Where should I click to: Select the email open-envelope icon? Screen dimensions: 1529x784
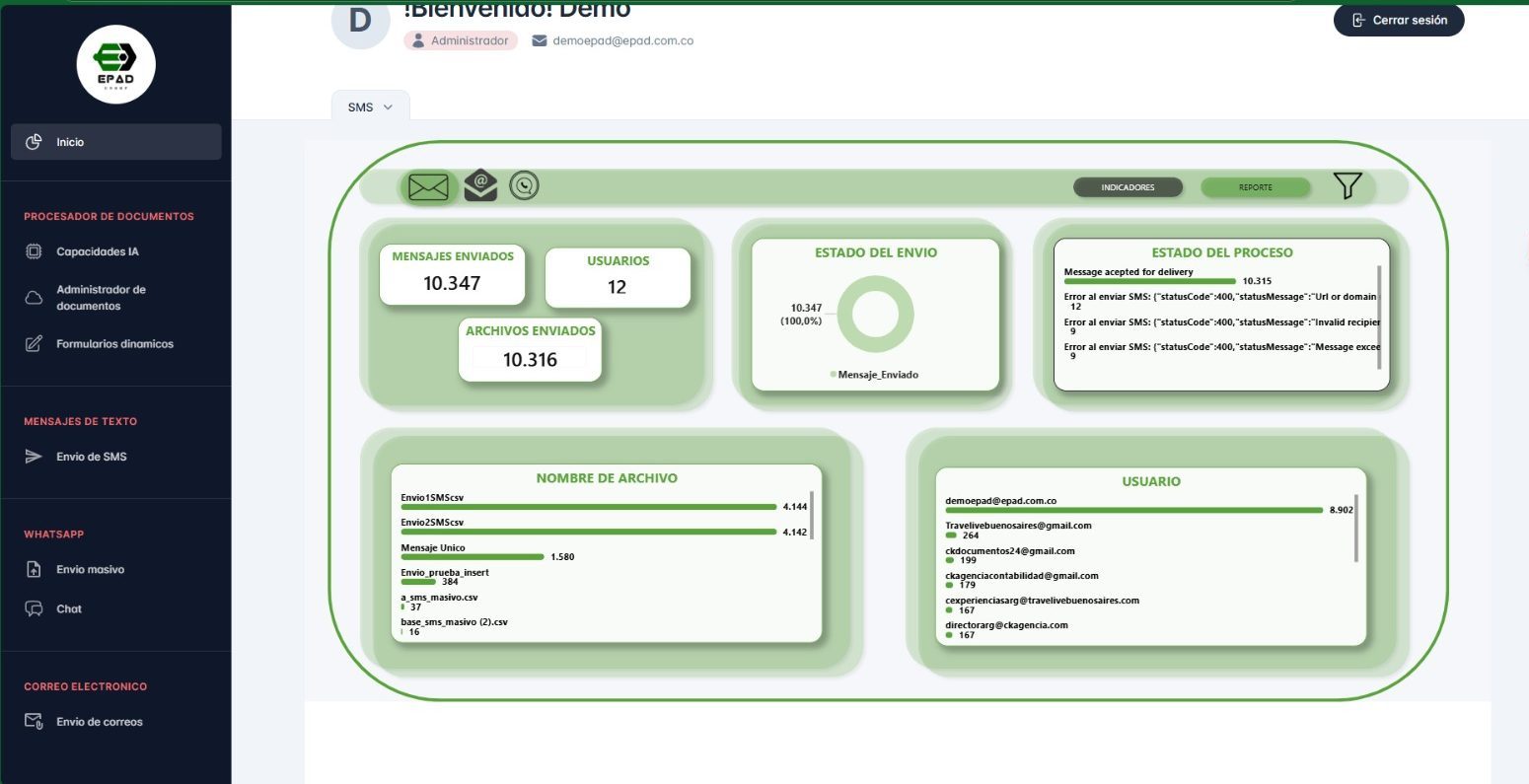coord(480,185)
